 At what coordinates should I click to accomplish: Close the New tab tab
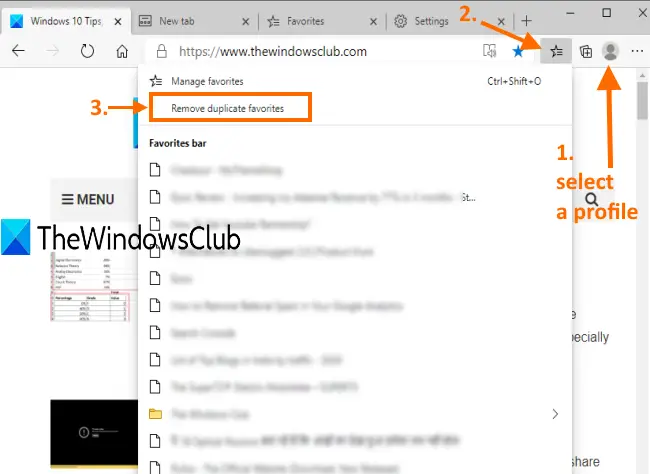pyautogui.click(x=245, y=22)
